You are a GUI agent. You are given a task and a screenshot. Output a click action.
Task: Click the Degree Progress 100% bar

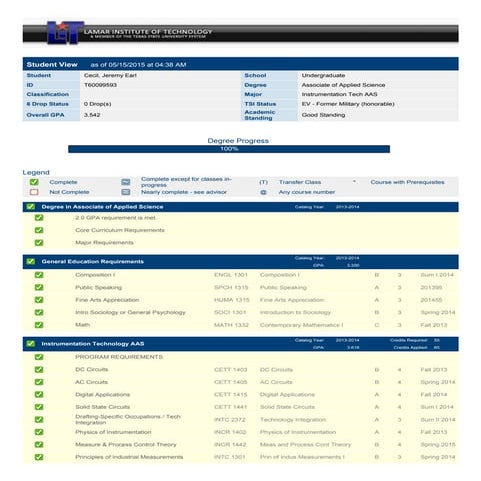pos(229,149)
